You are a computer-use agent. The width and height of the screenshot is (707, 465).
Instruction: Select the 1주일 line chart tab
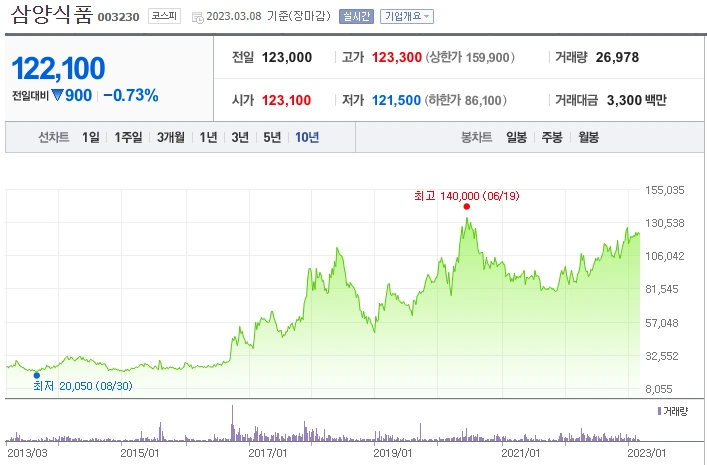(128, 137)
